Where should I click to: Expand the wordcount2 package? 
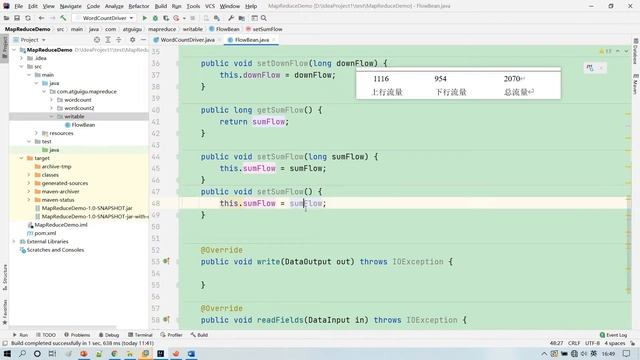click(x=51, y=108)
